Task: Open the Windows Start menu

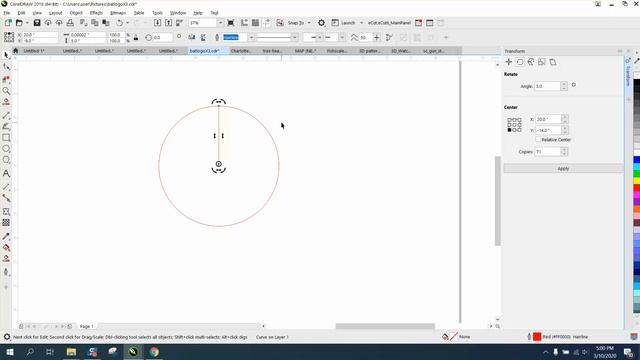Action: tap(9, 352)
